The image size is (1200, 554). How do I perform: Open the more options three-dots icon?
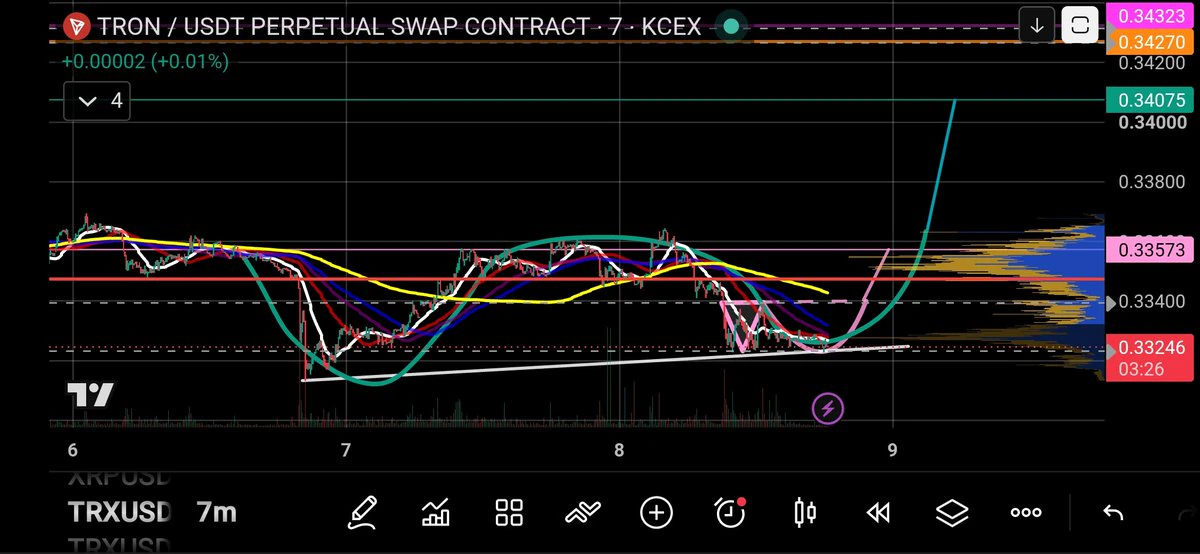(x=1026, y=513)
